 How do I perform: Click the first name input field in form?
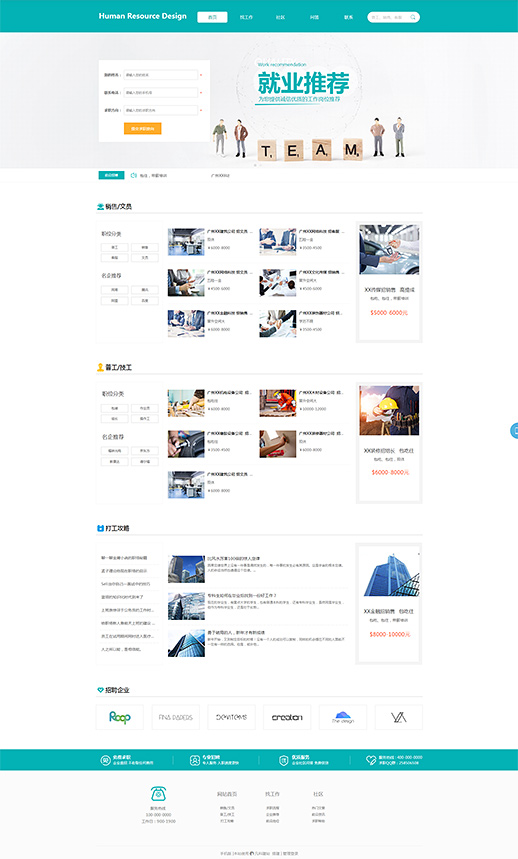click(160, 75)
